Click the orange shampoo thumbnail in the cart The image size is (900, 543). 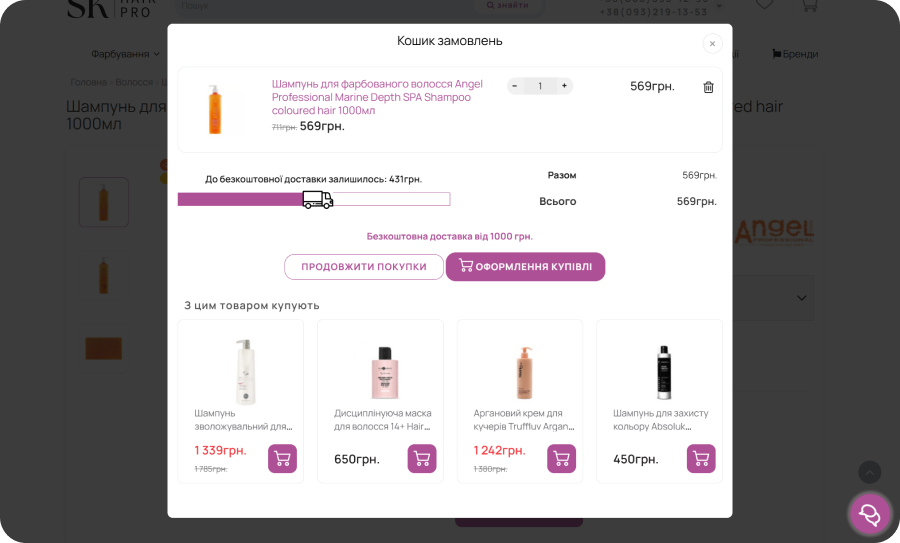(x=215, y=109)
